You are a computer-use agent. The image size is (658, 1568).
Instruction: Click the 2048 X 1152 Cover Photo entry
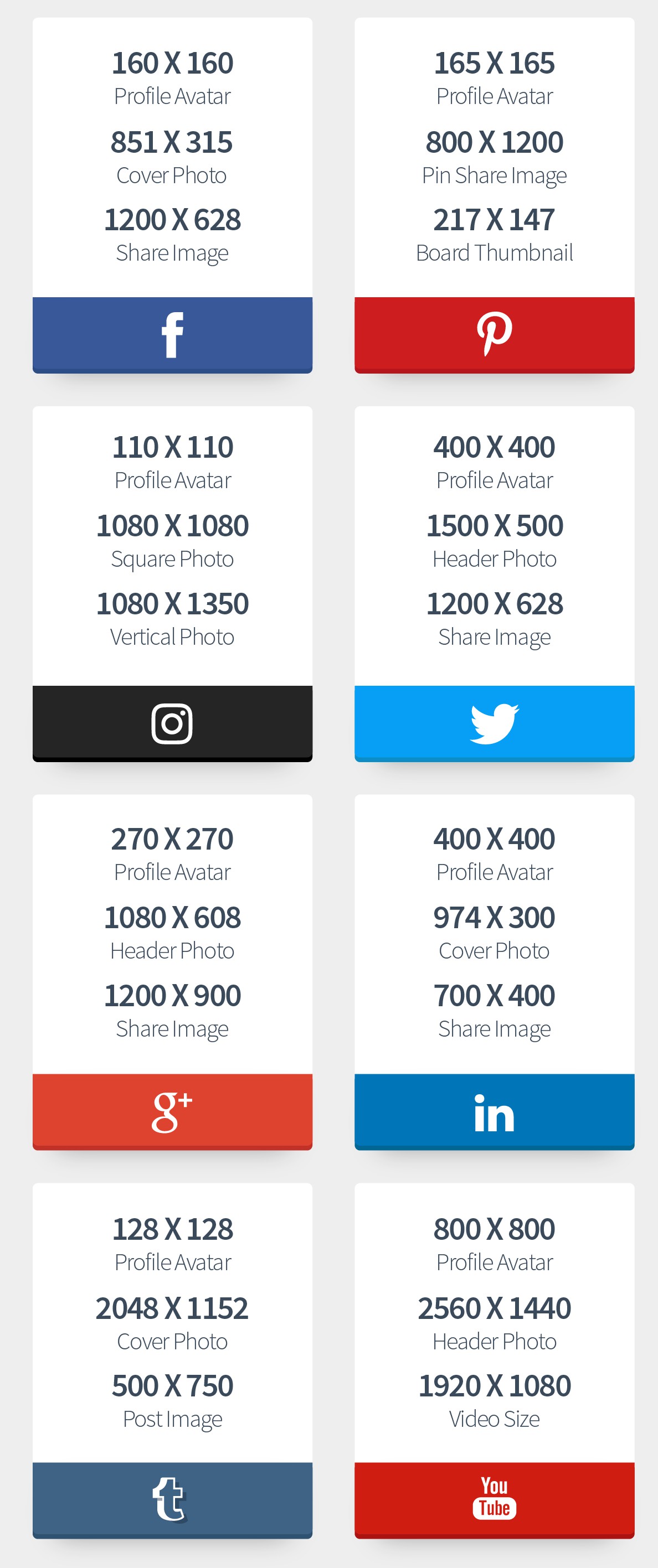tap(172, 1323)
